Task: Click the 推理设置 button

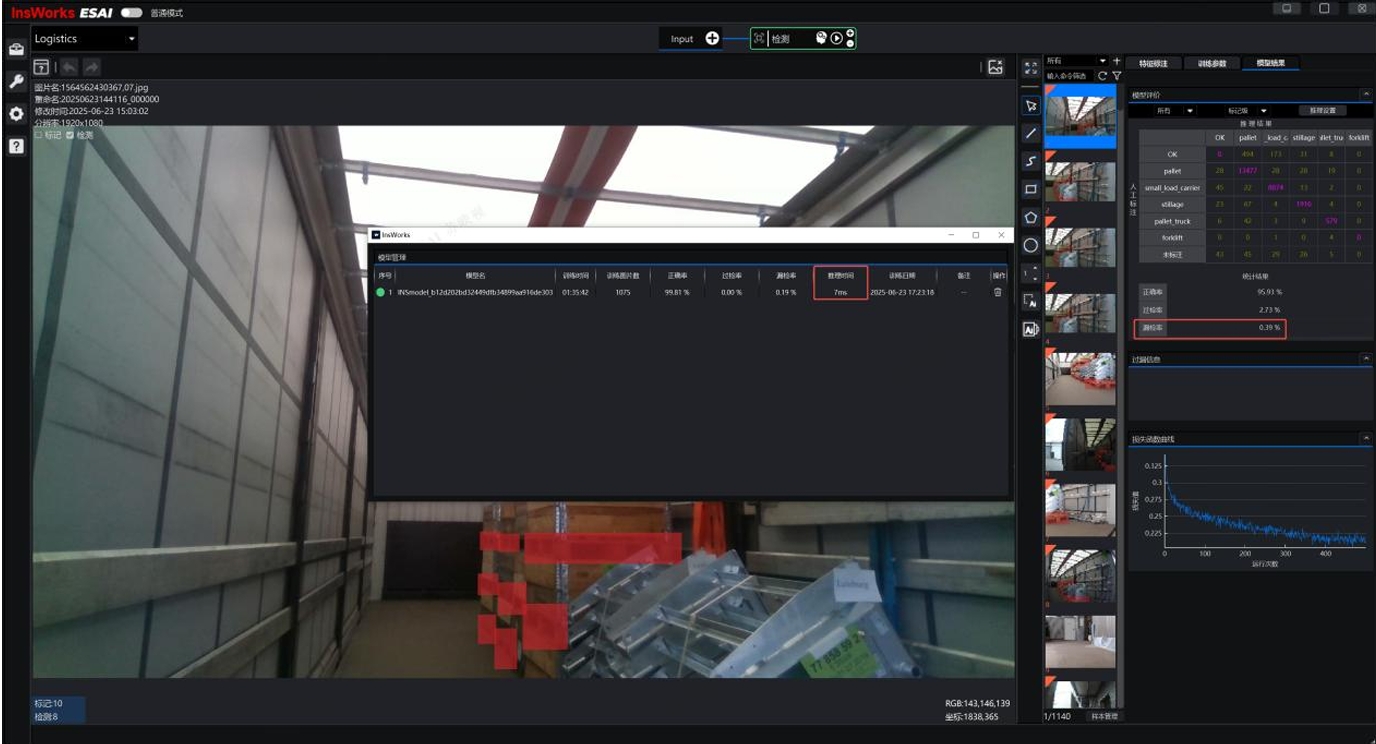Action: 1321,111
